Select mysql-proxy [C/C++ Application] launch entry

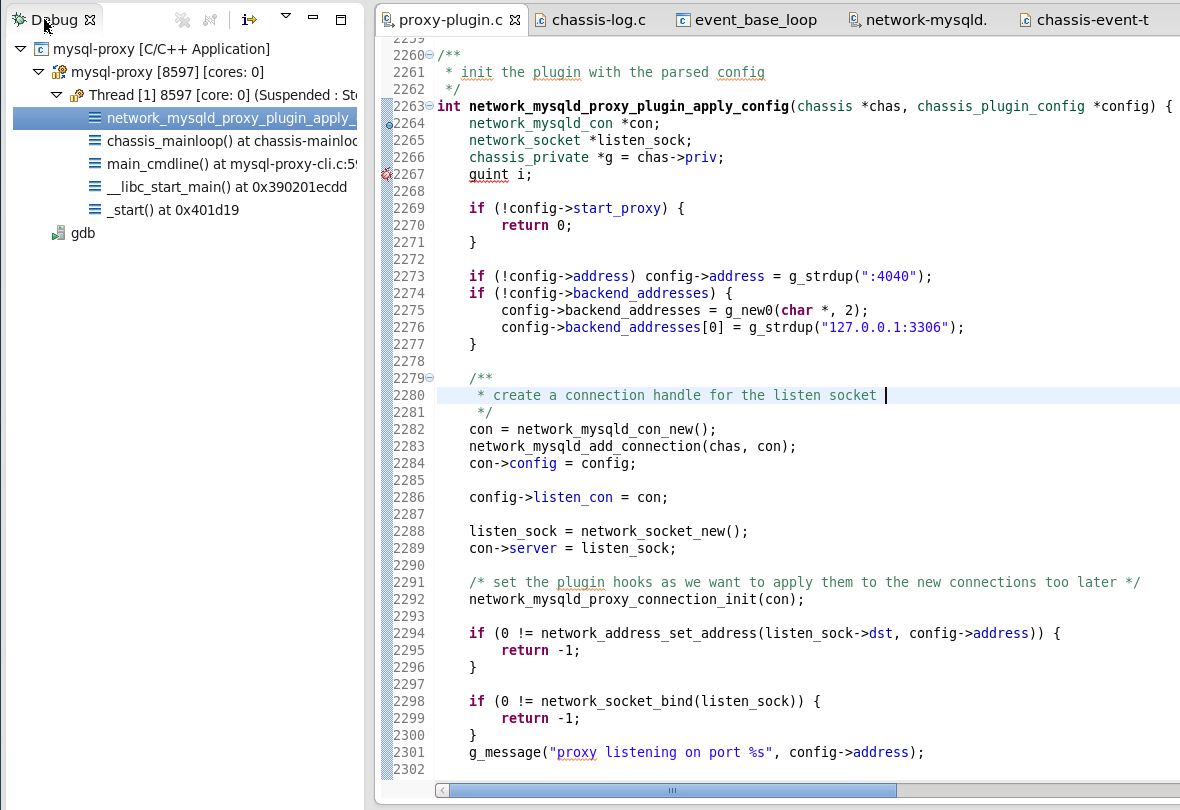(x=161, y=49)
